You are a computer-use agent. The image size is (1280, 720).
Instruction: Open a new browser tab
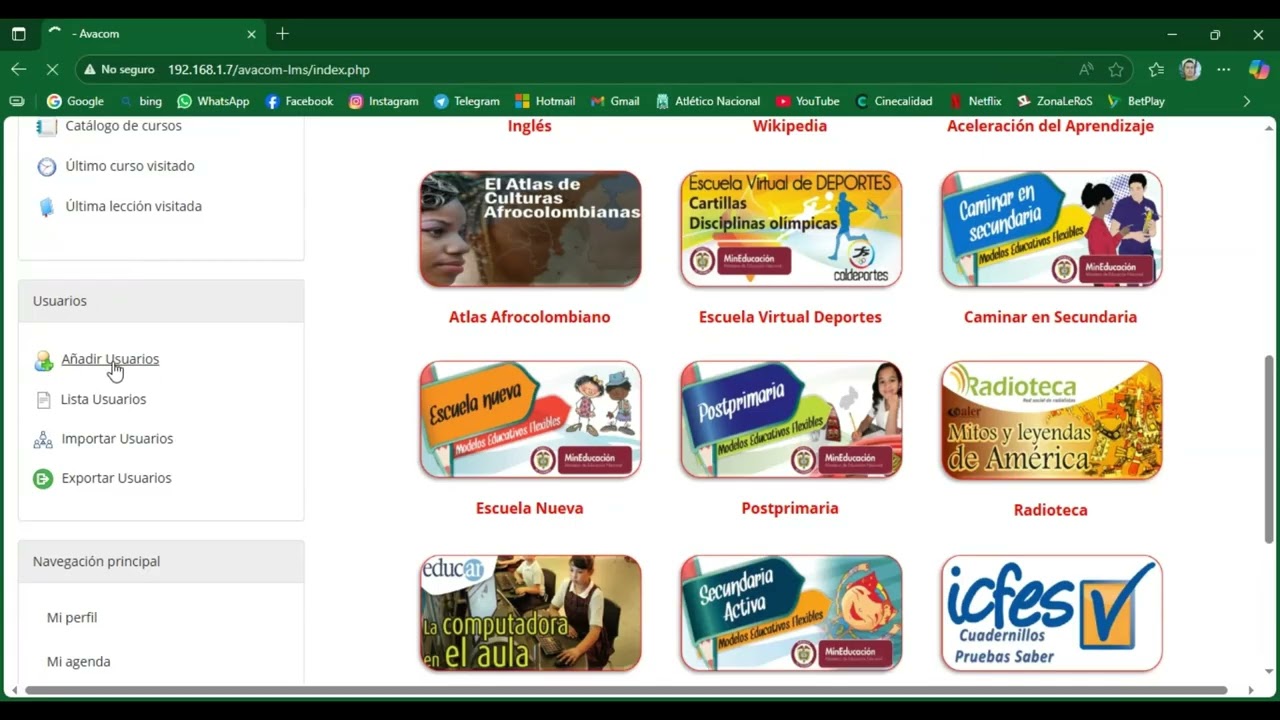tap(282, 34)
